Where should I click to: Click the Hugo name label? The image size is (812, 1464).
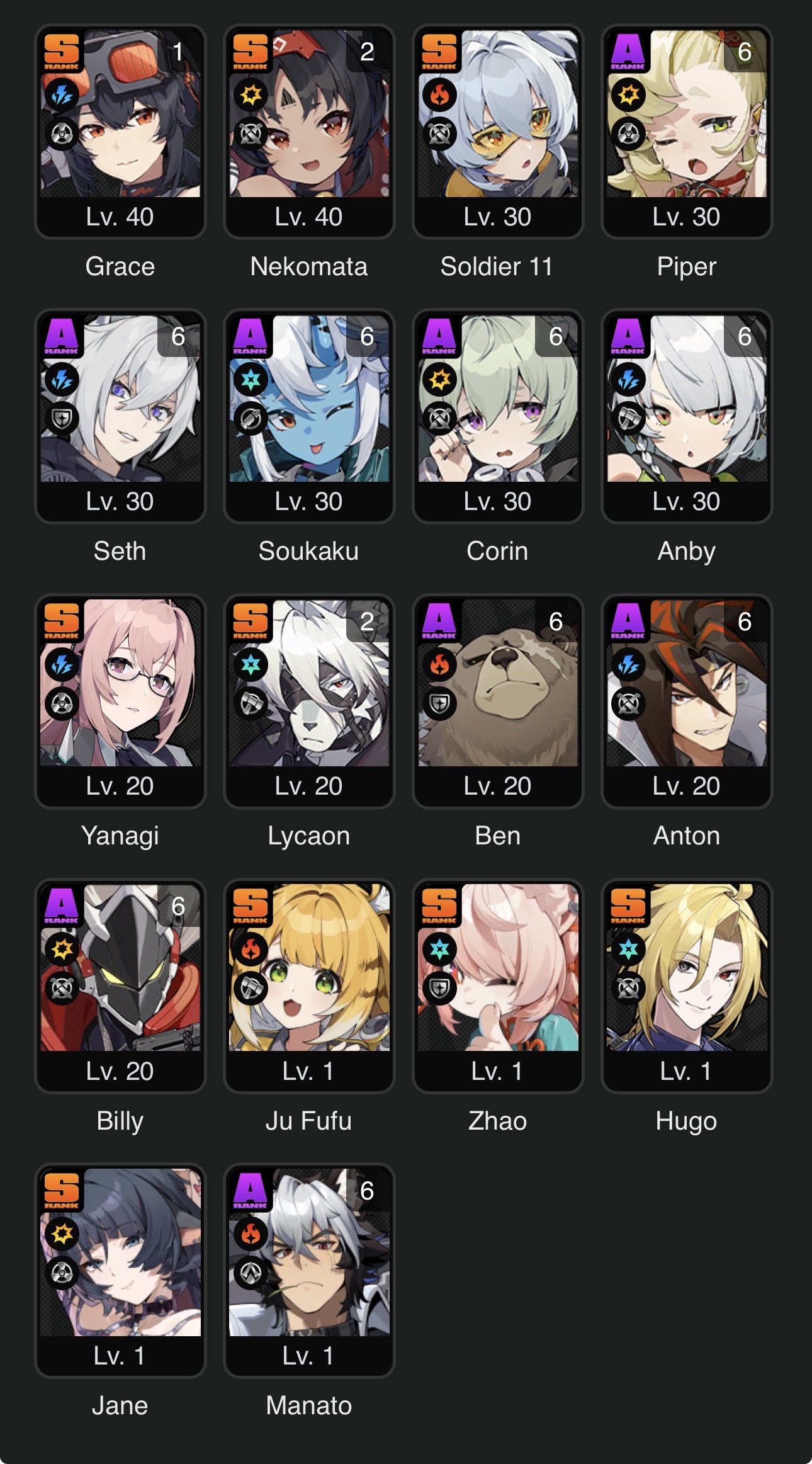pyautogui.click(x=687, y=1121)
